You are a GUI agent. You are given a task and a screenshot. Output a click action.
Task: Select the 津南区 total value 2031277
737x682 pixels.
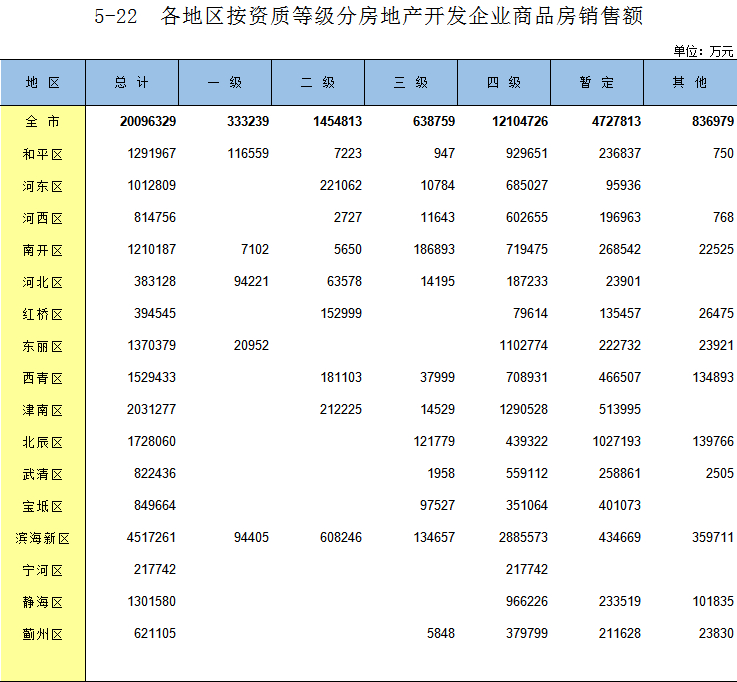tap(151, 409)
